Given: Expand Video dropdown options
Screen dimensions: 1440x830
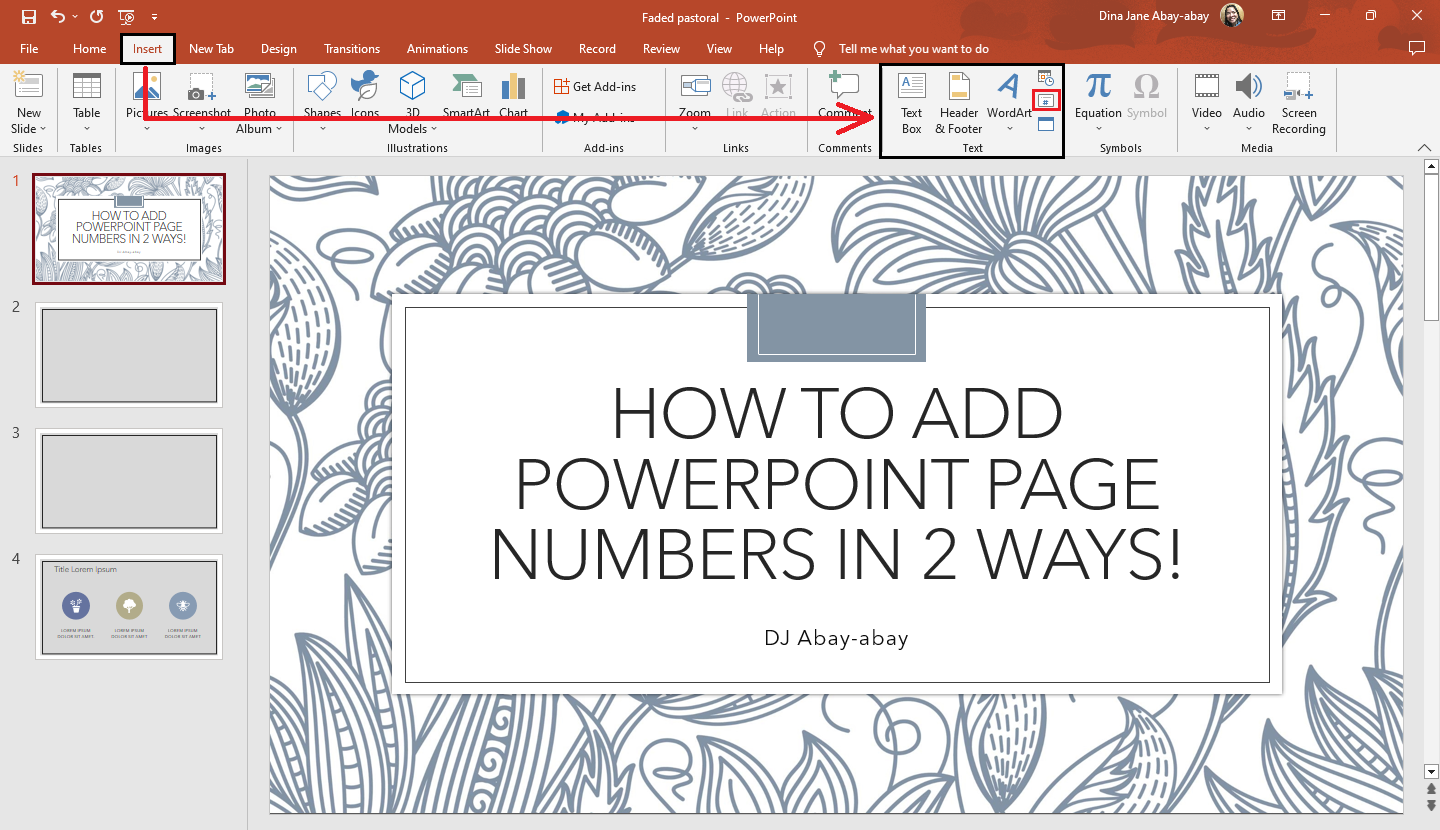Looking at the screenshot, I should [1207, 128].
